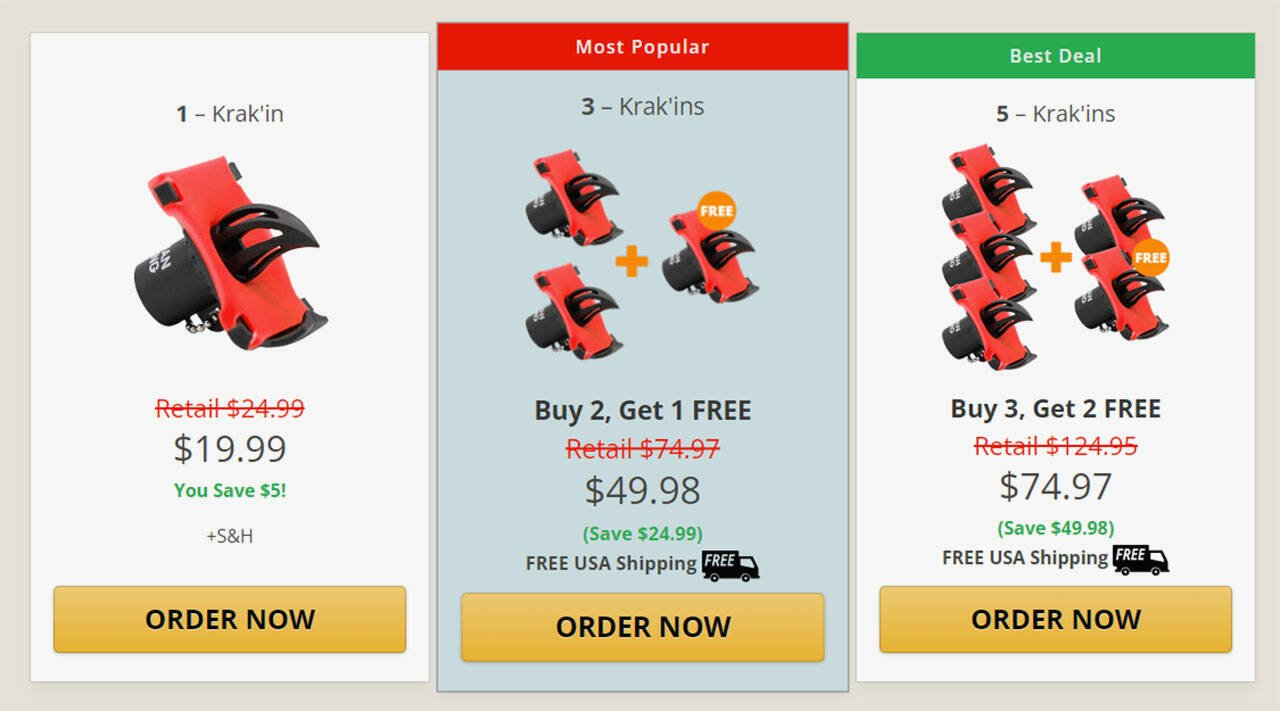
Task: Click the green Best Deal banner
Action: click(1056, 56)
